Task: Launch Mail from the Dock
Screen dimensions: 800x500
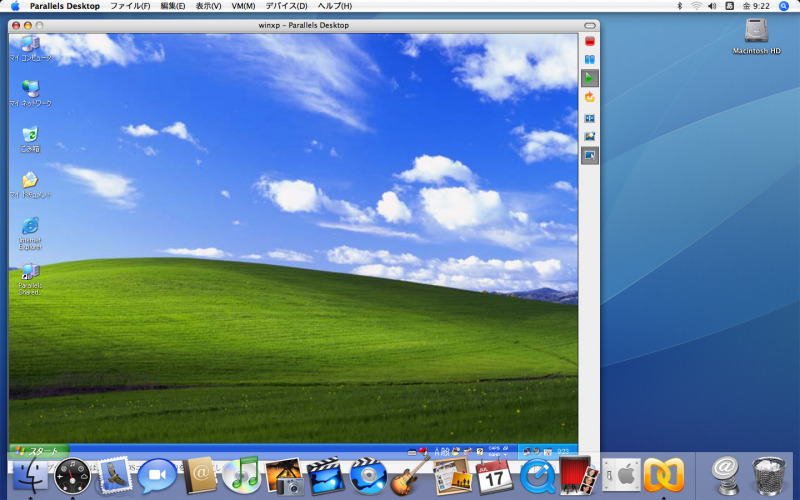Action: [x=114, y=476]
